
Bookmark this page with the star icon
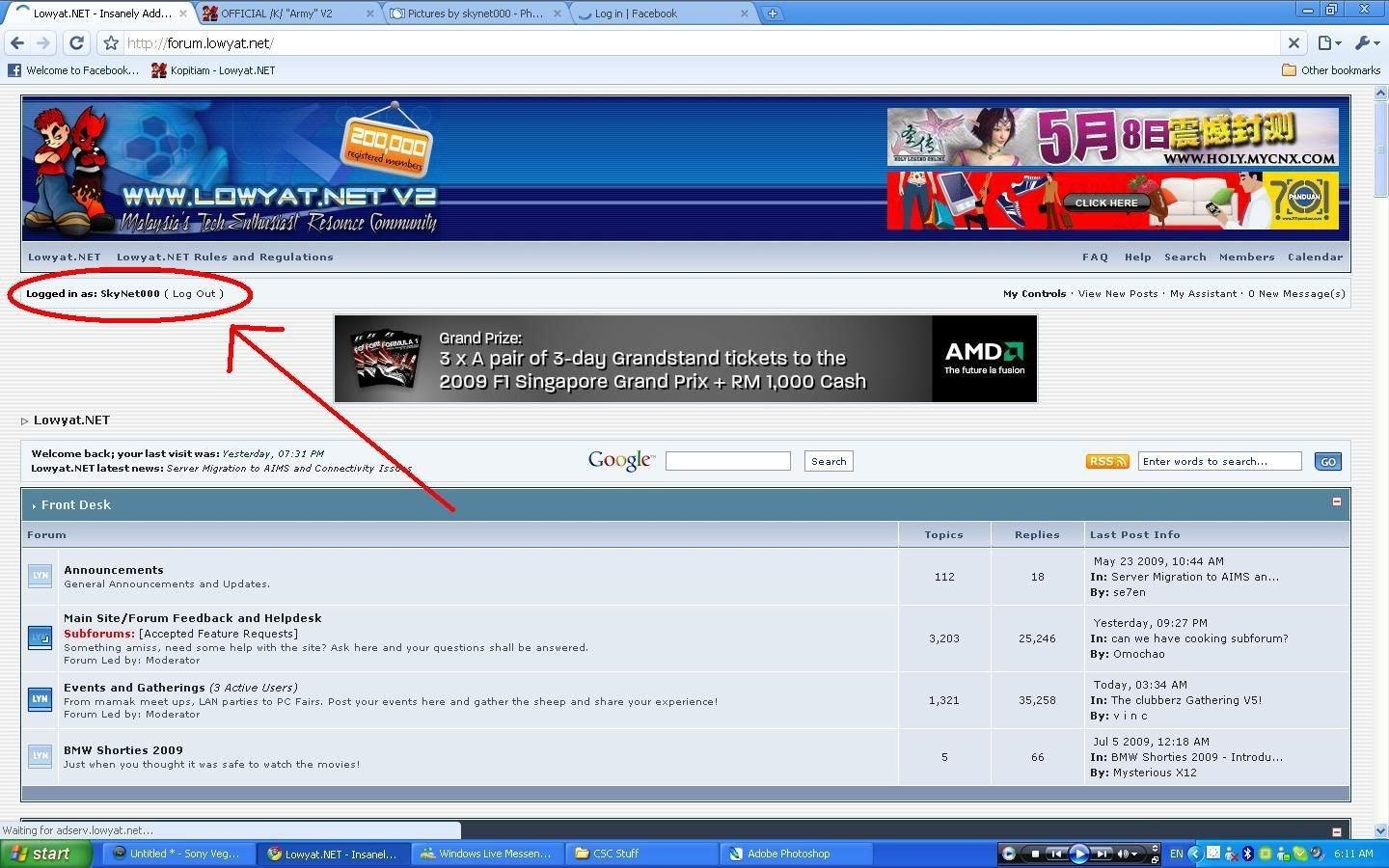pos(111,43)
